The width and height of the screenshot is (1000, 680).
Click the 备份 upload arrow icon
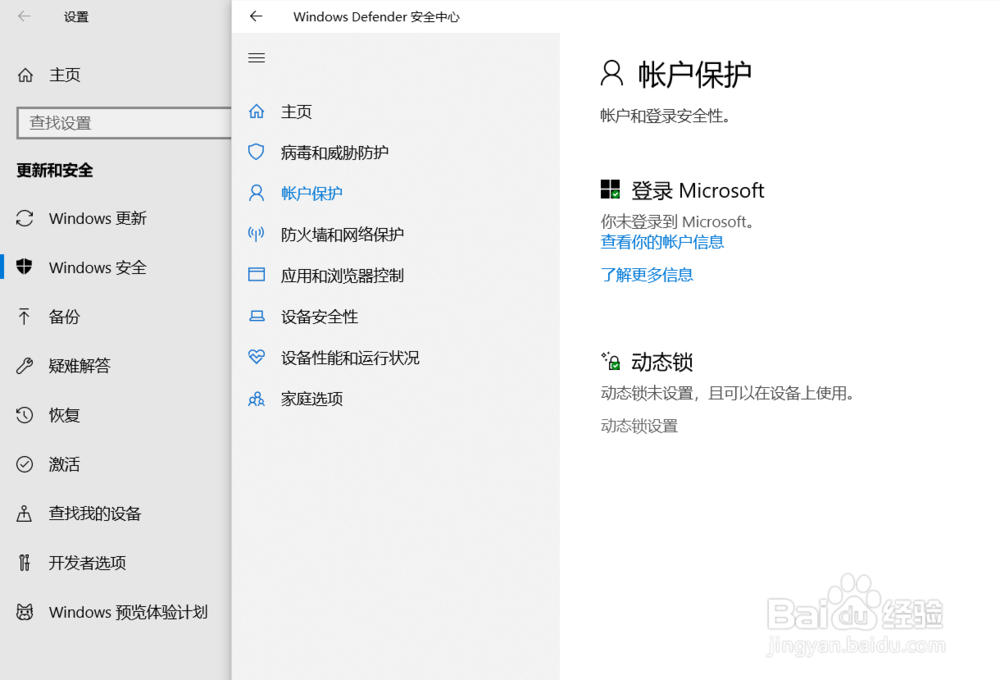[x=24, y=316]
